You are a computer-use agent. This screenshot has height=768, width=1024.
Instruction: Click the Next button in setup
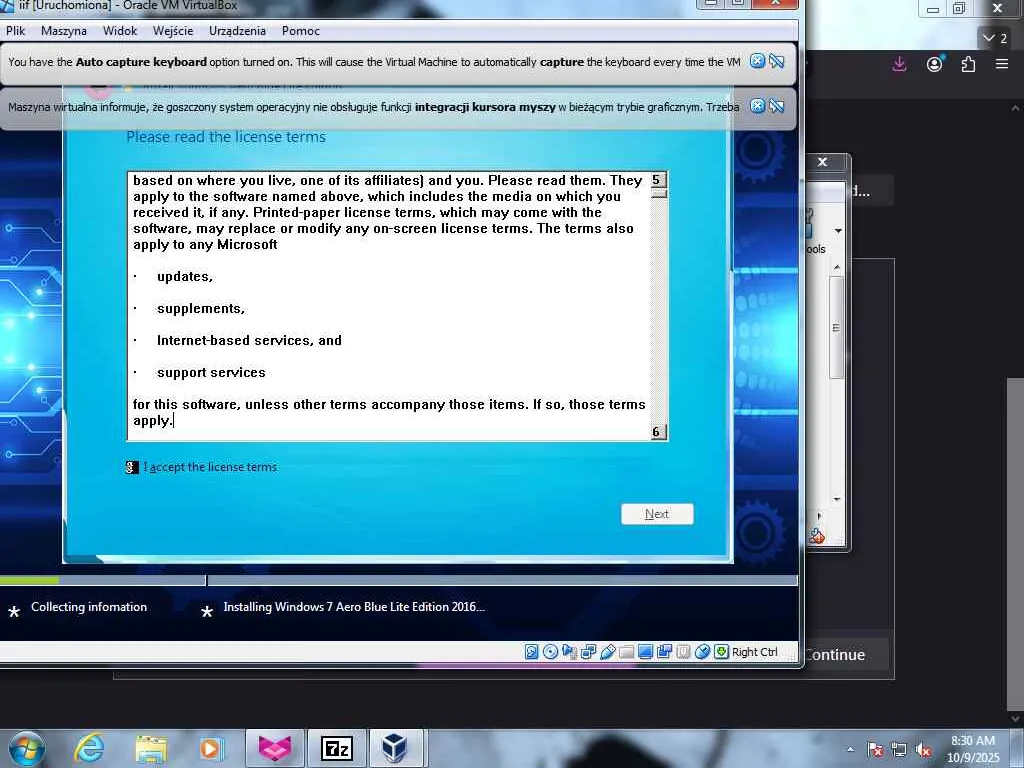tap(657, 514)
